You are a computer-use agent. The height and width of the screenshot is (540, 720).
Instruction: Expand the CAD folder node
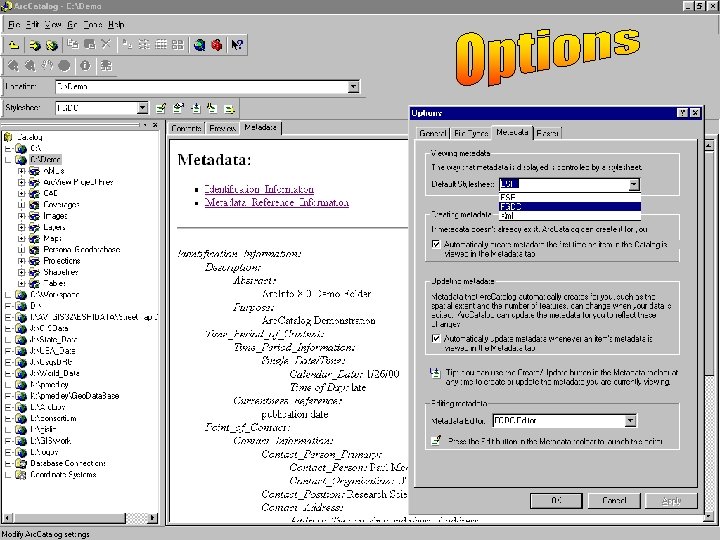[x=21, y=193]
